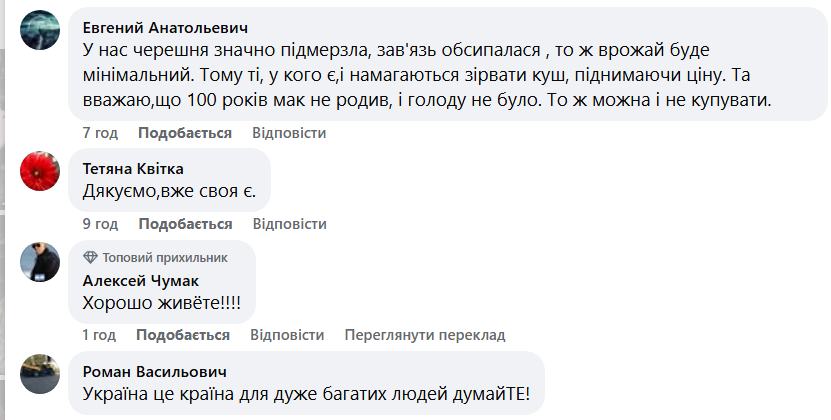
Task: Like Евгений Анатольевич's cherry comment
Action: coord(185,133)
